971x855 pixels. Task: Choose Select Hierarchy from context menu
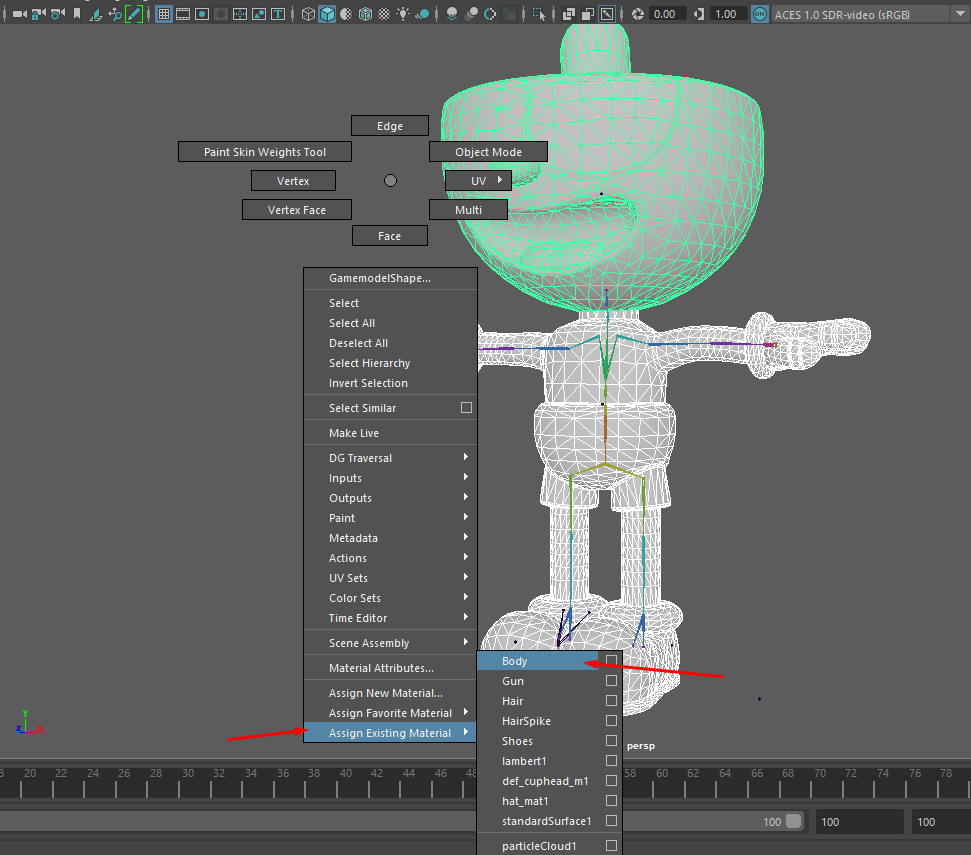[391, 363]
